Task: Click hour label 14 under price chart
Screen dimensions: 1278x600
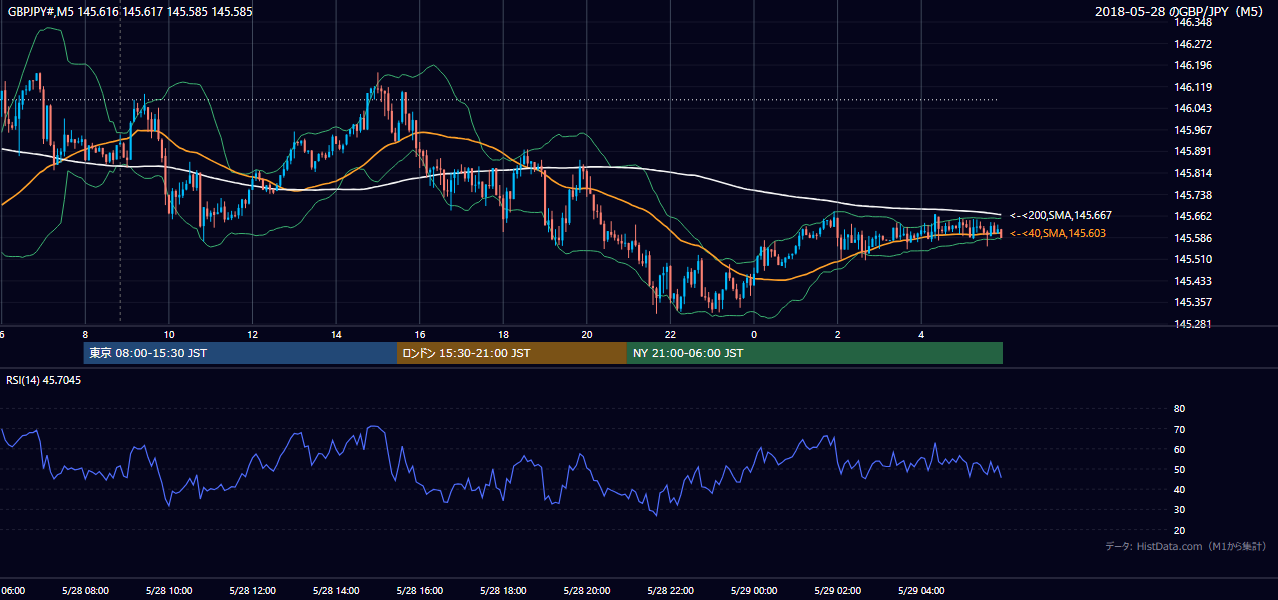Action: 336,335
